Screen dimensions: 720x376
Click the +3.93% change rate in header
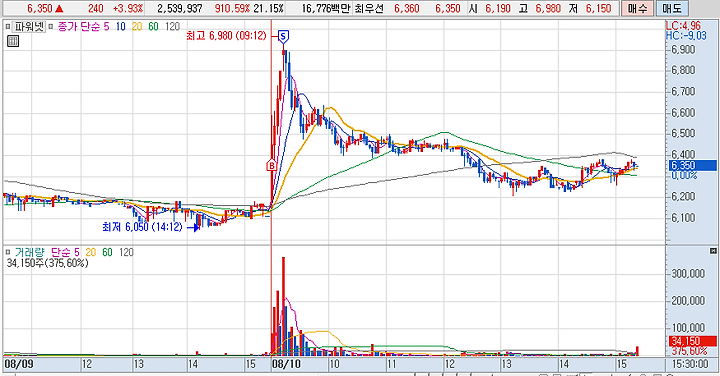click(x=128, y=8)
